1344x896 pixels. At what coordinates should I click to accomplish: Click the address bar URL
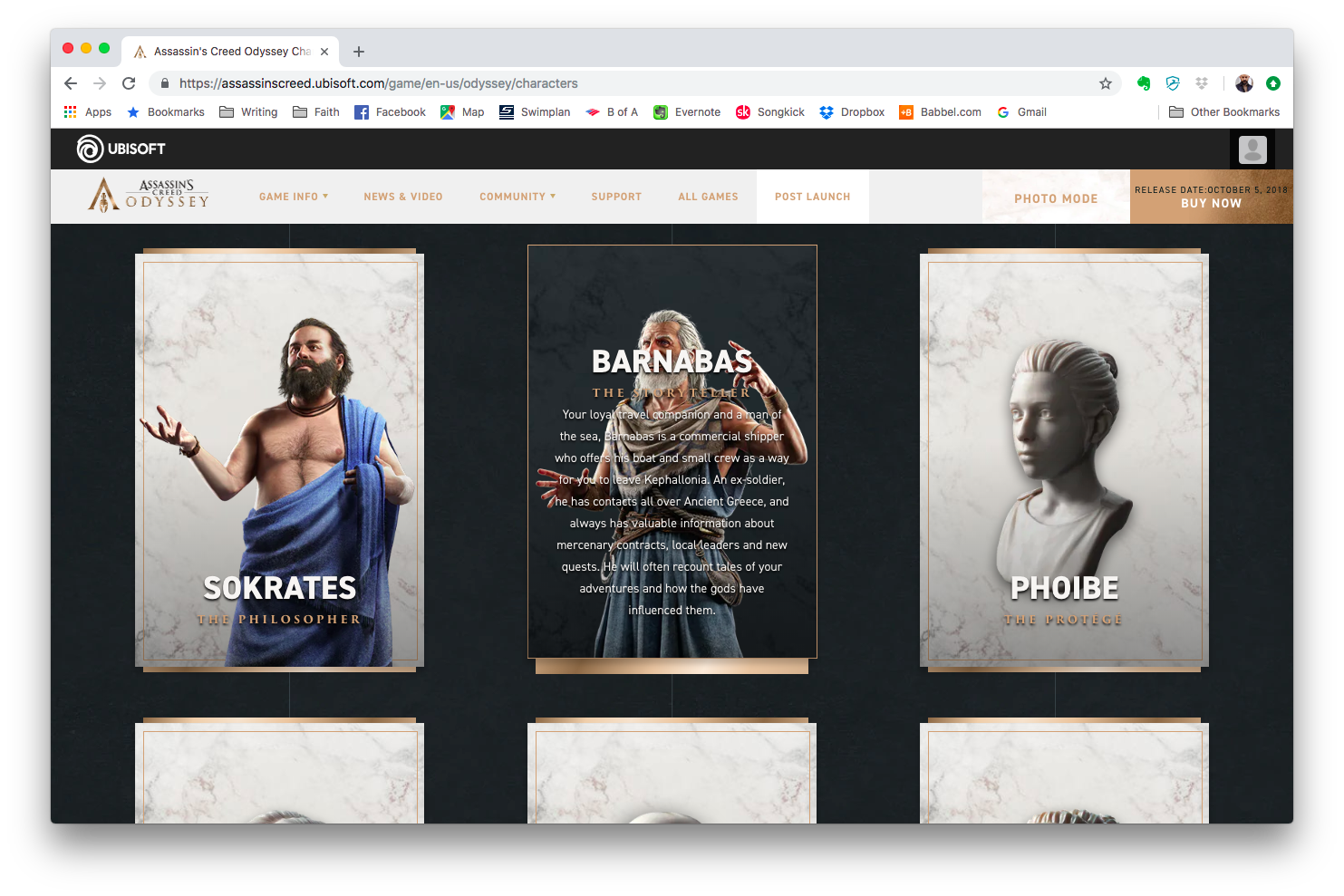[379, 83]
